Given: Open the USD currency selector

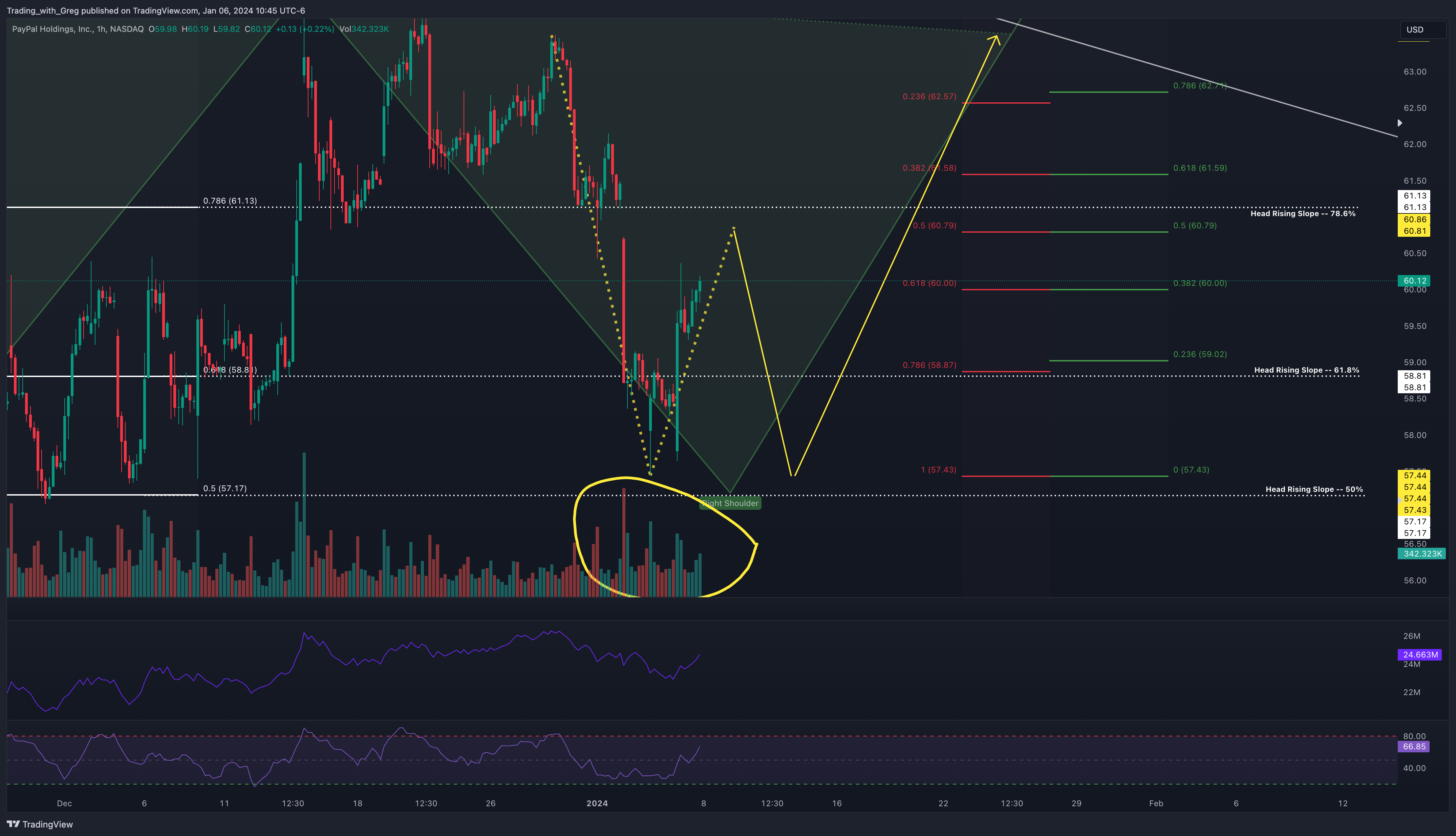Looking at the screenshot, I should pyautogui.click(x=1422, y=30).
